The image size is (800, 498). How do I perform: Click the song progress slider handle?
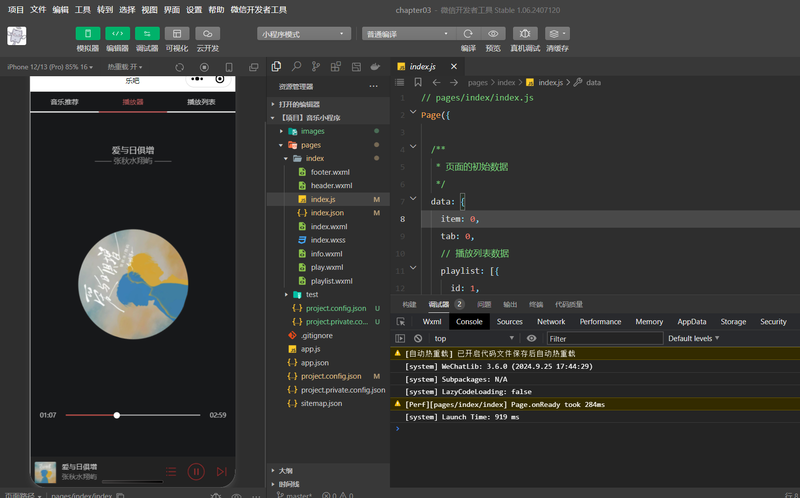(117, 415)
